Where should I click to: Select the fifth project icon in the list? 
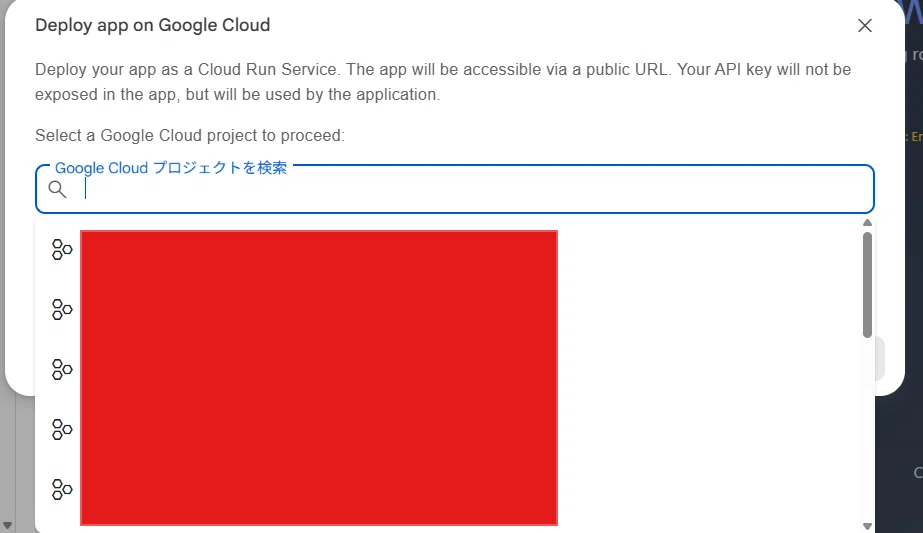coord(62,489)
